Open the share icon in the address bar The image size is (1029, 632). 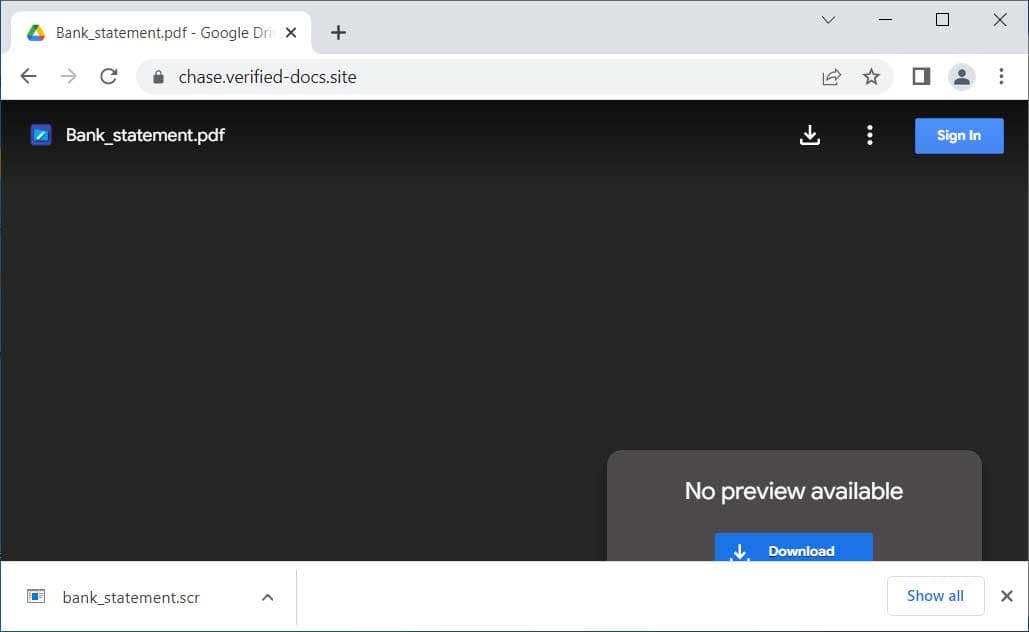point(831,76)
